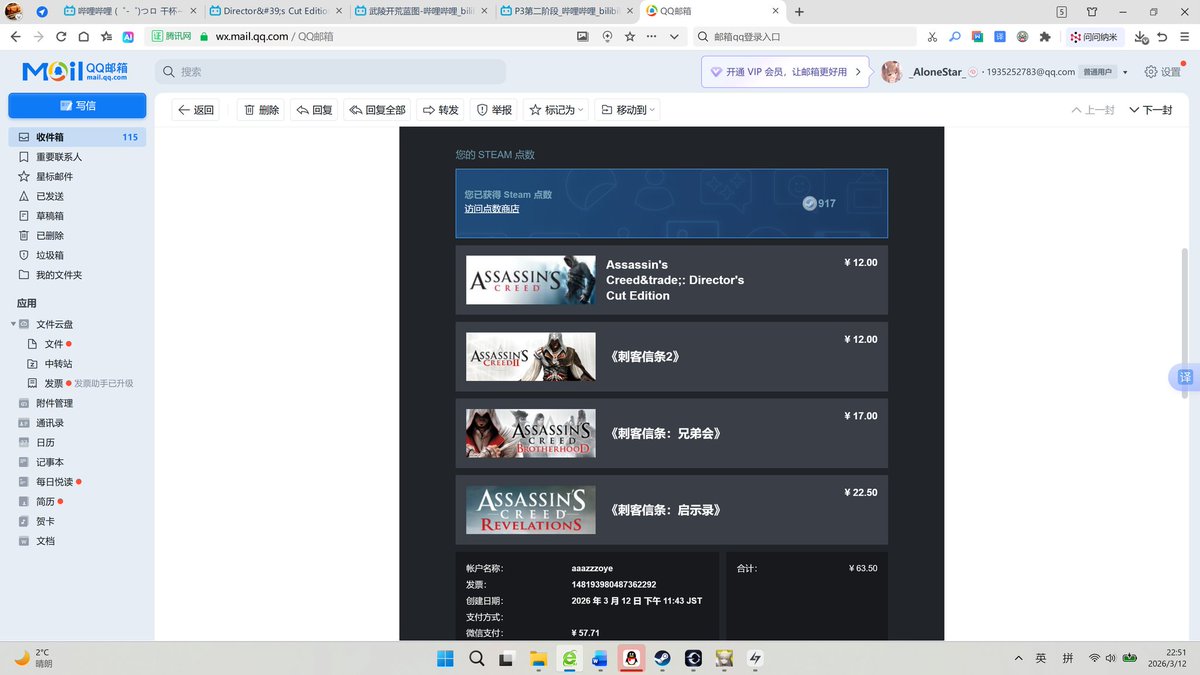Open 设置 settings

(1164, 72)
